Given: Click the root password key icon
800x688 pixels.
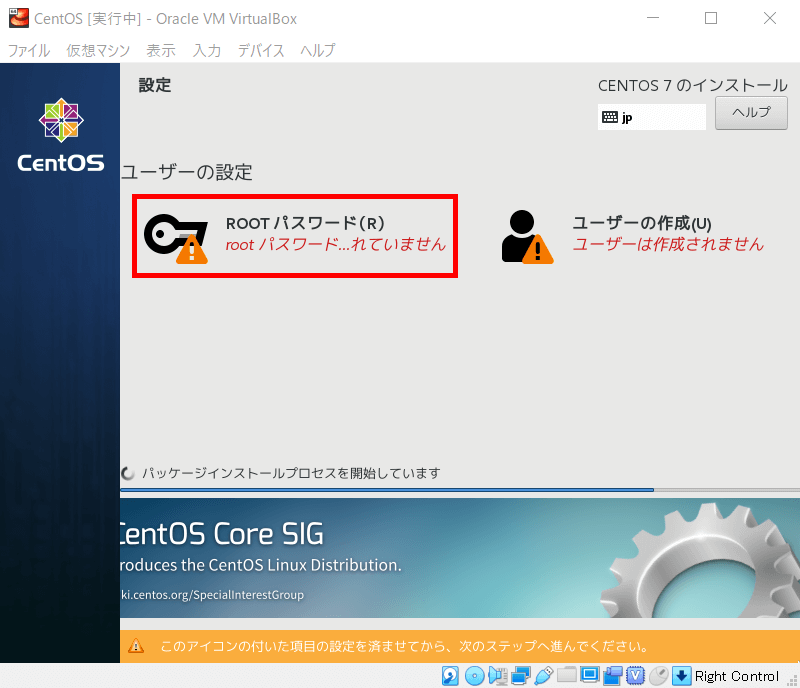Looking at the screenshot, I should [176, 238].
